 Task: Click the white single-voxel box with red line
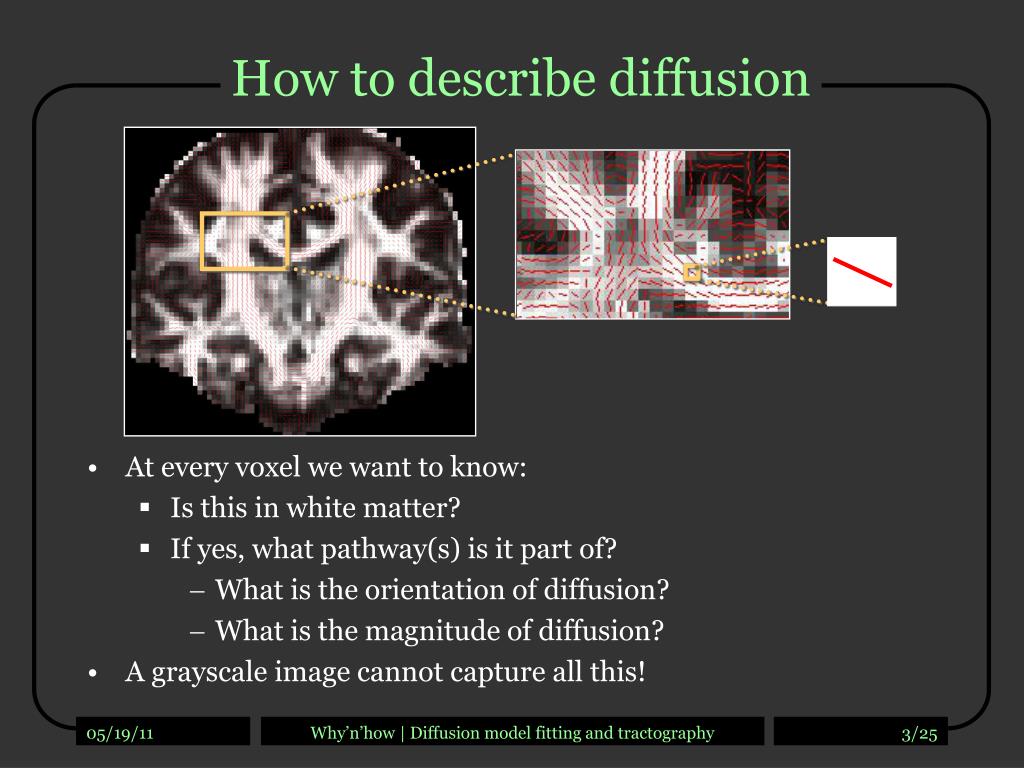(x=861, y=272)
